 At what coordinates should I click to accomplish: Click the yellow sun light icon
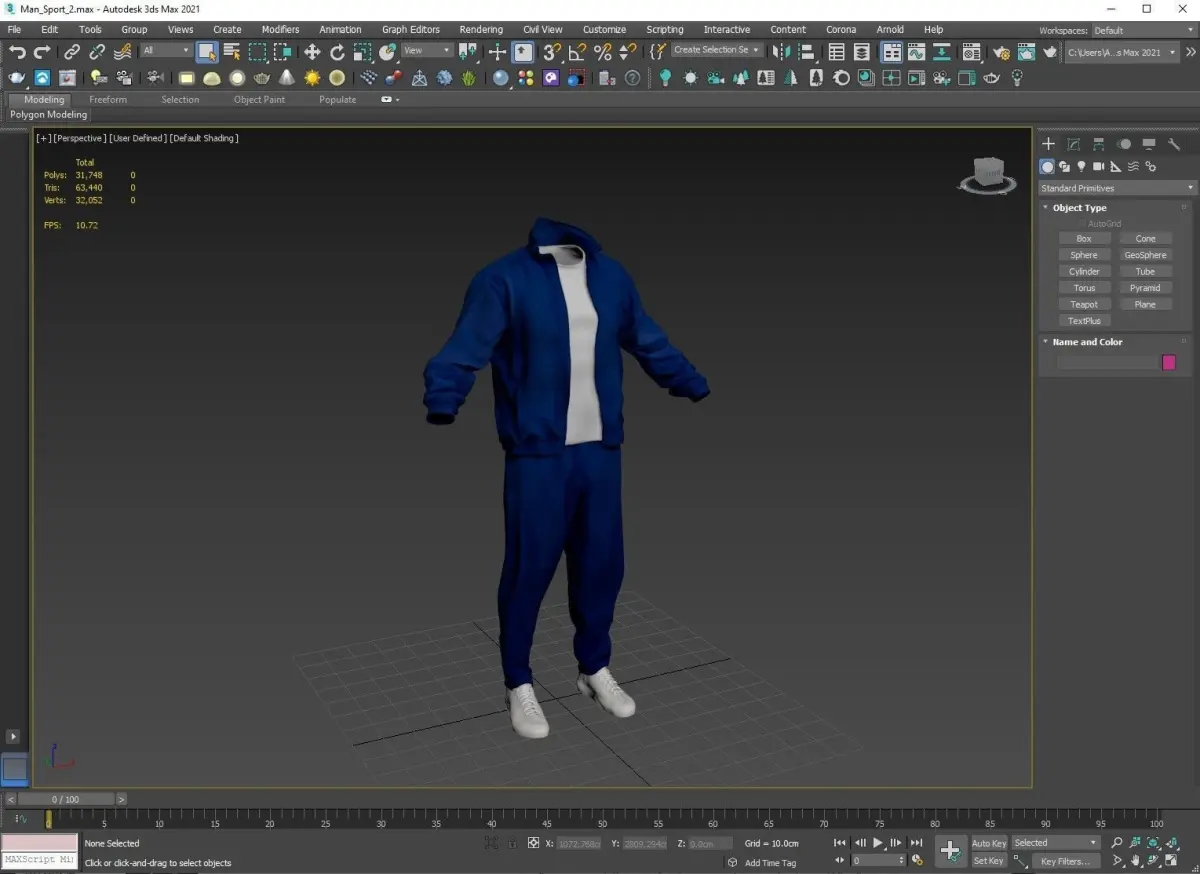click(x=312, y=78)
